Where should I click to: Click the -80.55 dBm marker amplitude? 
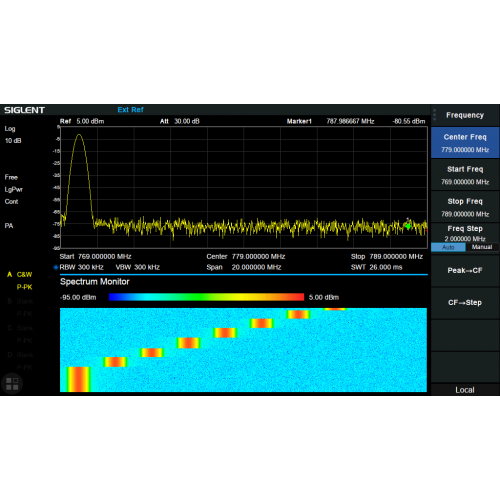[409, 121]
